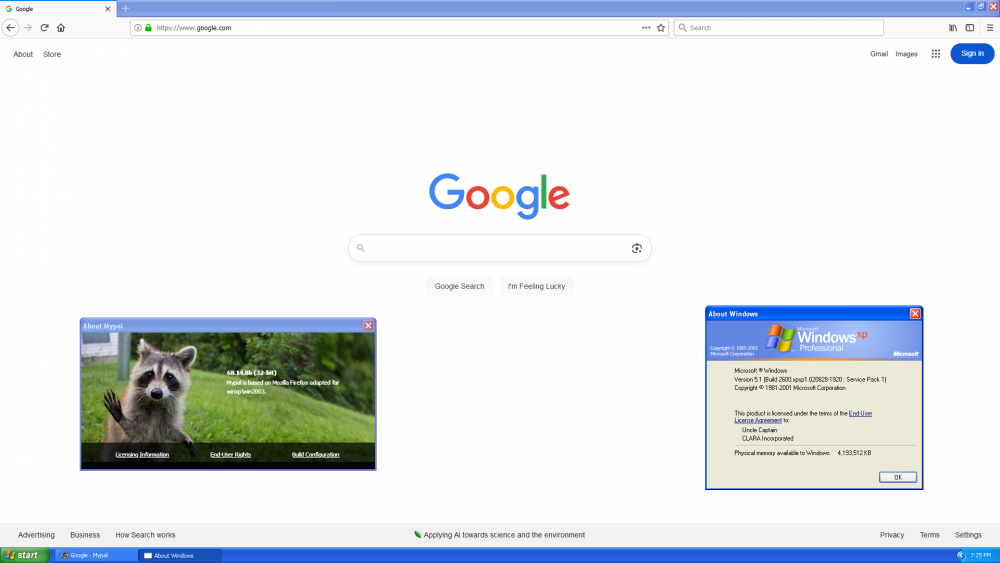Select the Google browser tab
The image size is (1000, 563).
[55, 8]
